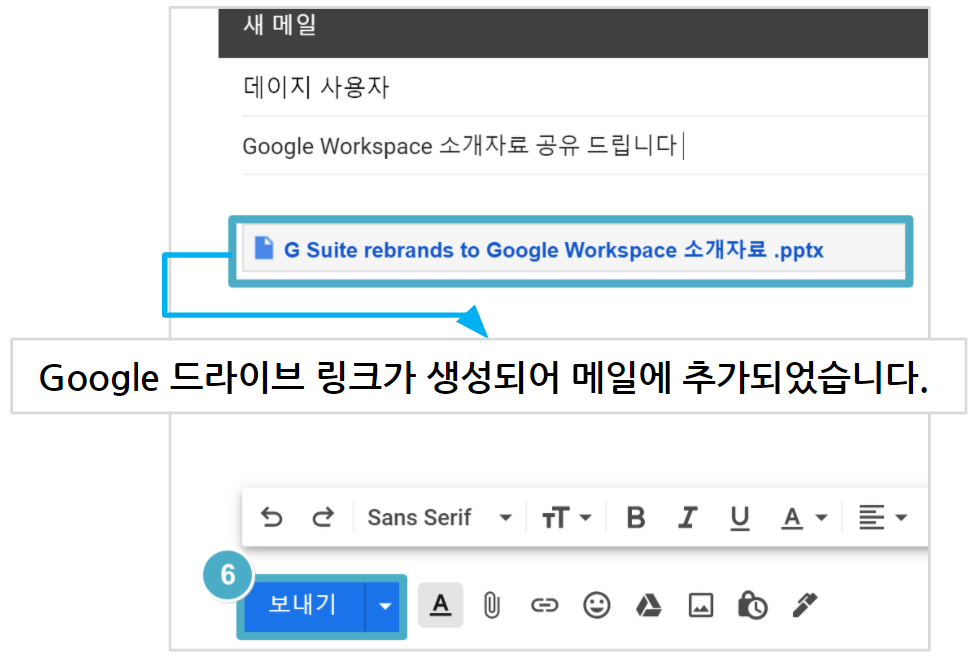Viewport: 976px width, 664px height.
Task: Click the recipient field 데이지 사용자
Action: click(584, 87)
